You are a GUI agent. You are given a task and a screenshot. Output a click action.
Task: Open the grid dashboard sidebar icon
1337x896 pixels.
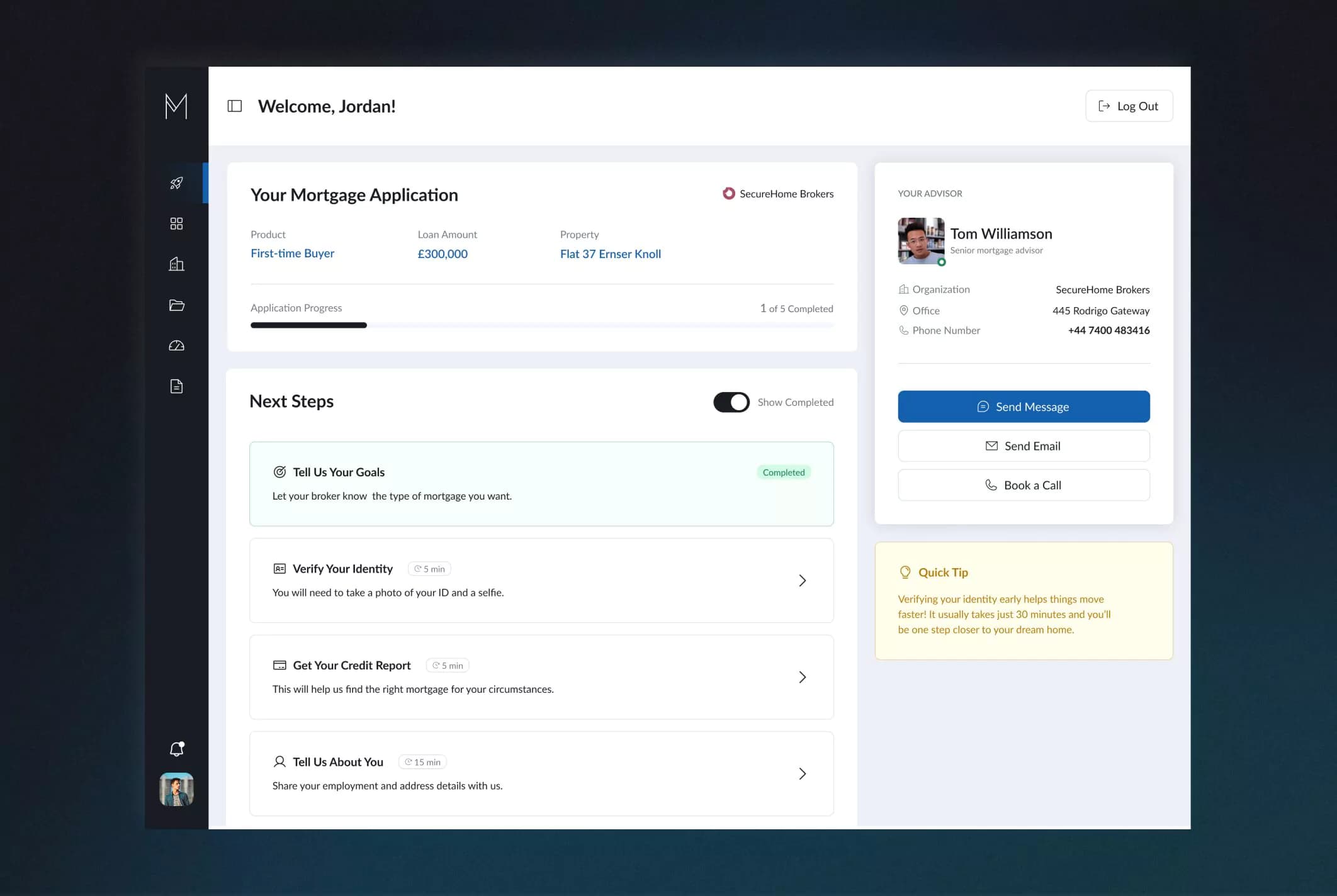click(x=176, y=223)
